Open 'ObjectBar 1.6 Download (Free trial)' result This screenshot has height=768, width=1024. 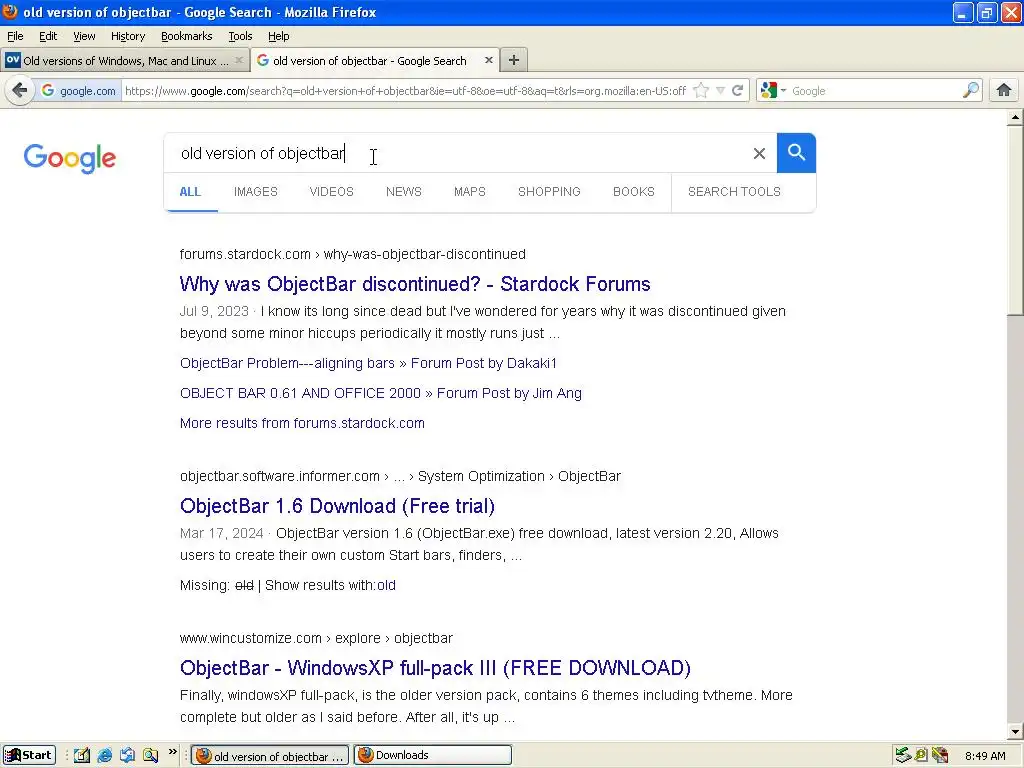pyautogui.click(x=337, y=506)
